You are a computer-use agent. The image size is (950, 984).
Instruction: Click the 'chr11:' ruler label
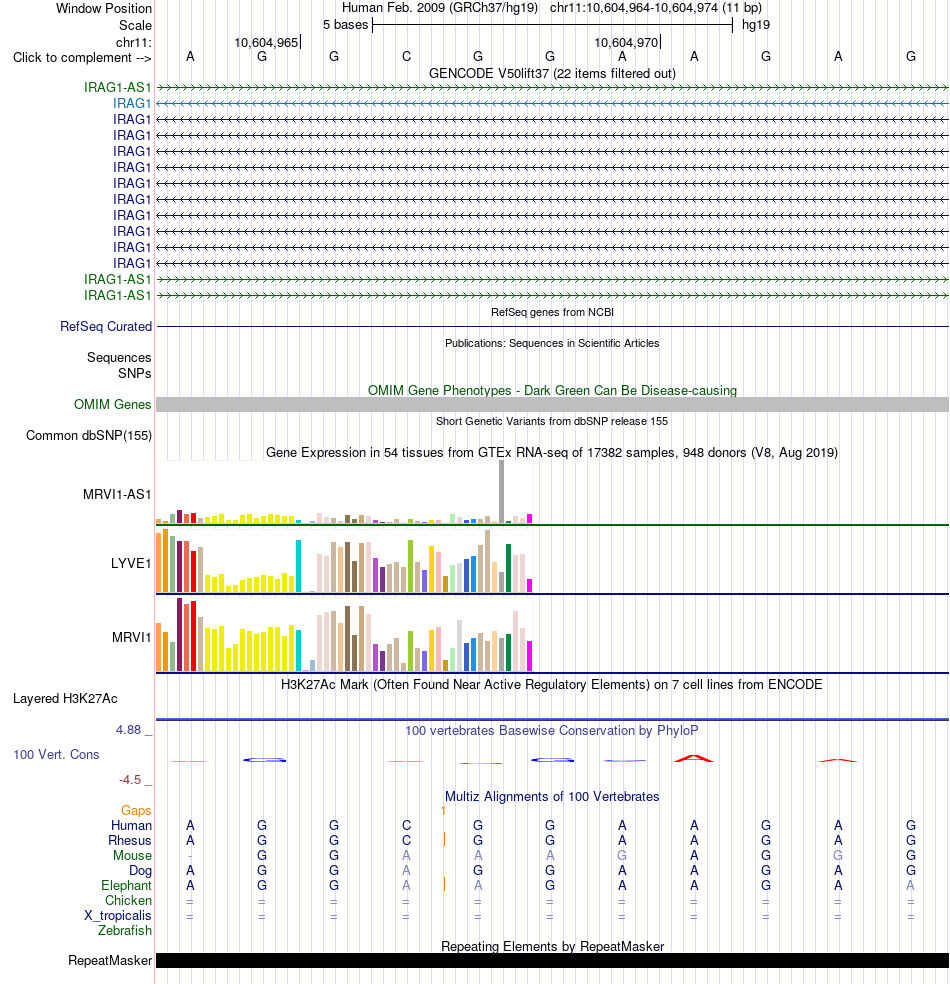(x=134, y=43)
